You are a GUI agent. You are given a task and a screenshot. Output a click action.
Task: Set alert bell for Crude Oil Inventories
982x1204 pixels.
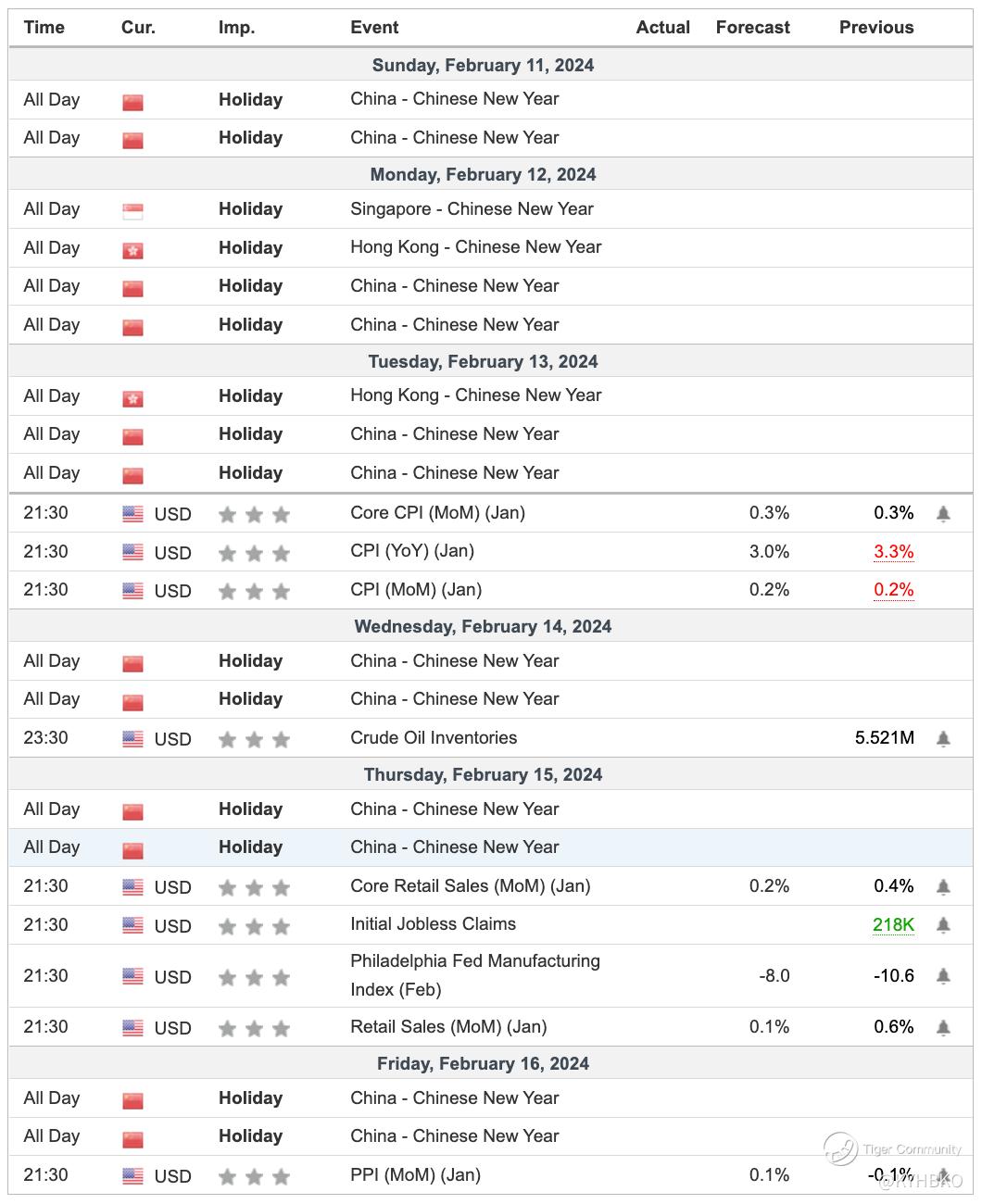tap(943, 739)
